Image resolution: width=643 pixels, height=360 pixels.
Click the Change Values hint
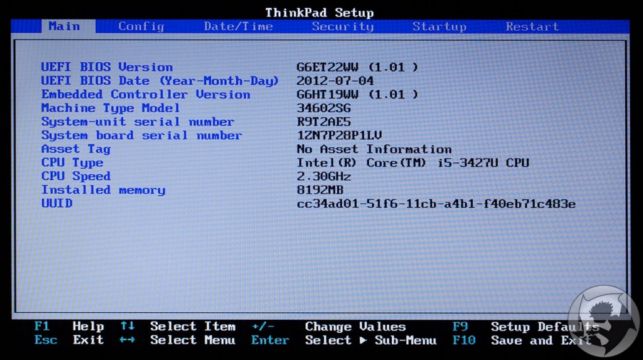tap(355, 327)
